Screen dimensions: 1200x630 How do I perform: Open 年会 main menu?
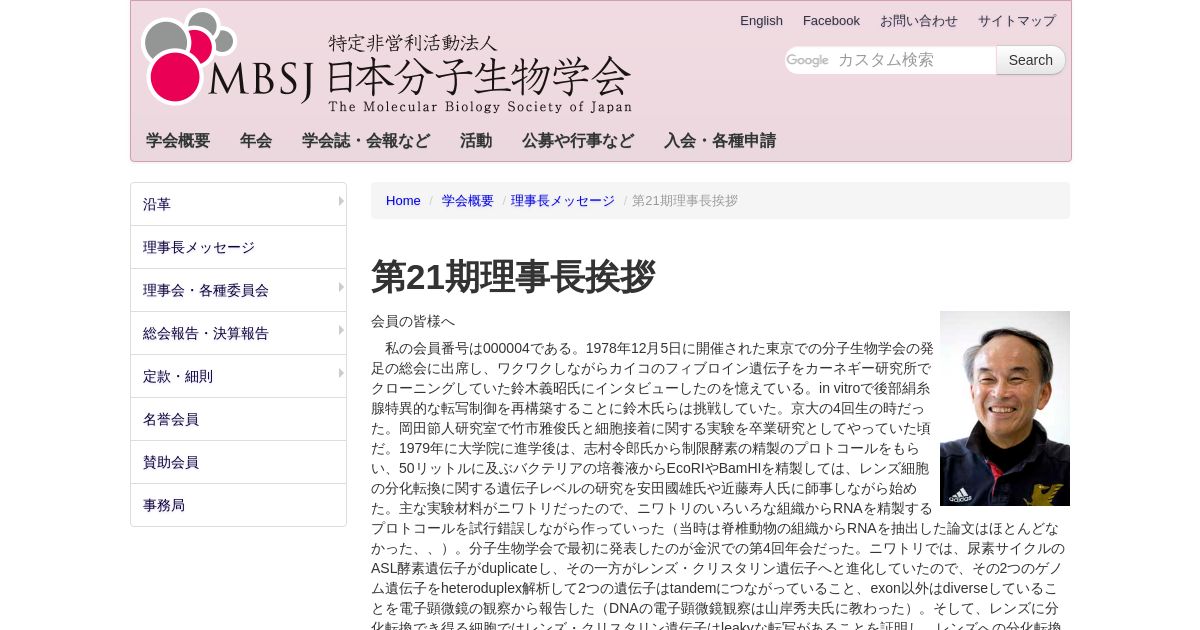[x=256, y=141]
